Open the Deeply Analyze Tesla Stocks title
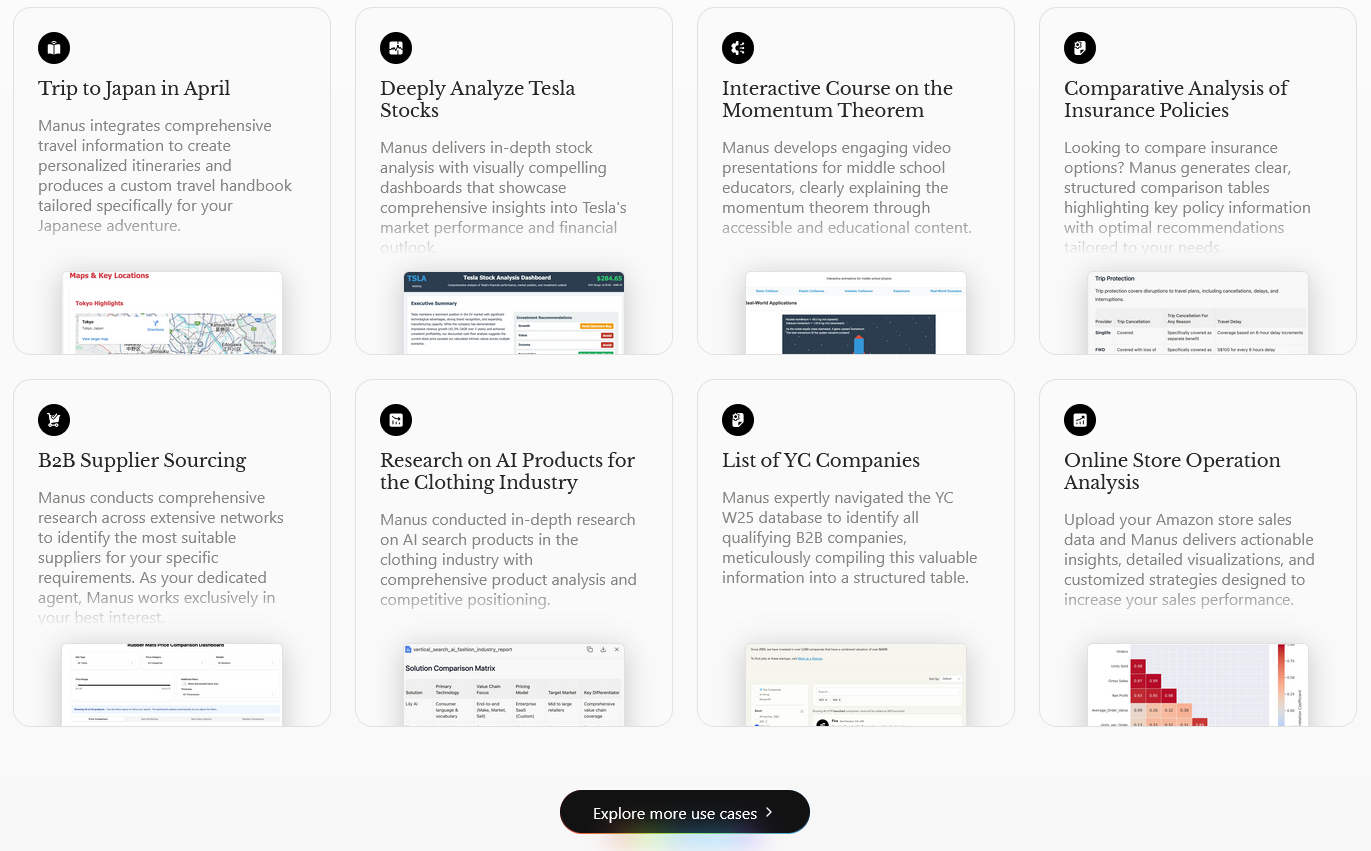The image size is (1371, 851). (x=477, y=99)
